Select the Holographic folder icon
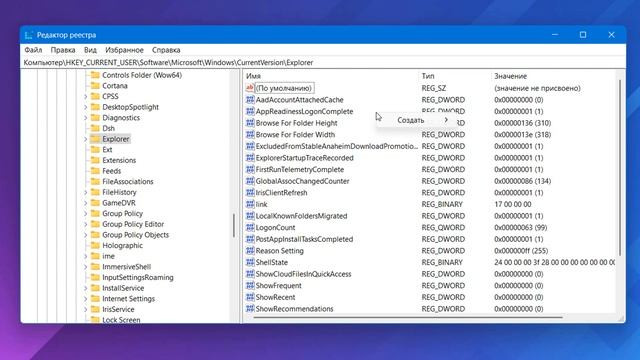 pyautogui.click(x=95, y=245)
